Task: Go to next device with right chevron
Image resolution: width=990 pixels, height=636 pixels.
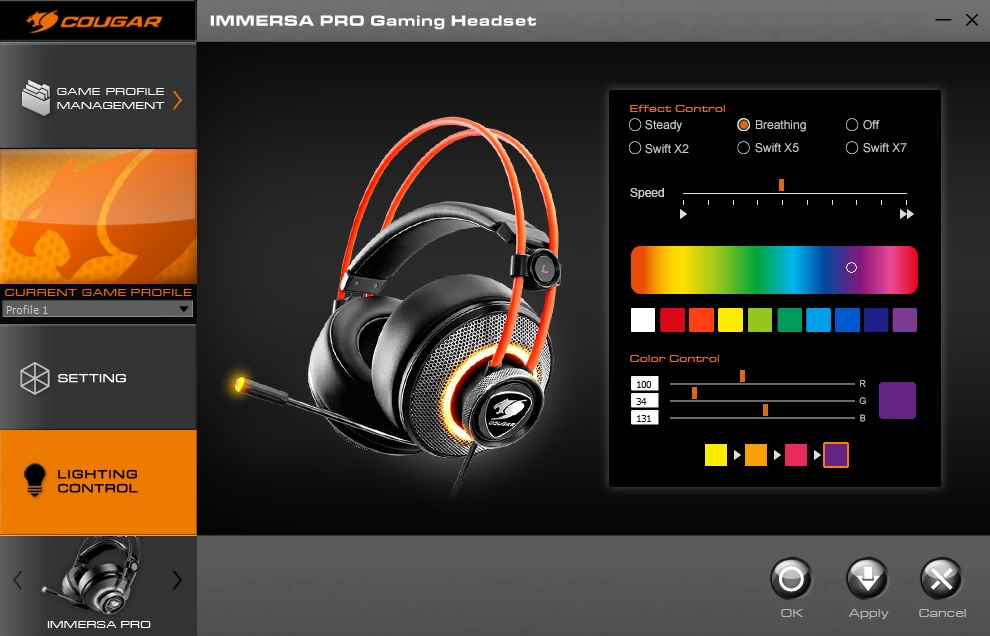Action: click(x=177, y=580)
